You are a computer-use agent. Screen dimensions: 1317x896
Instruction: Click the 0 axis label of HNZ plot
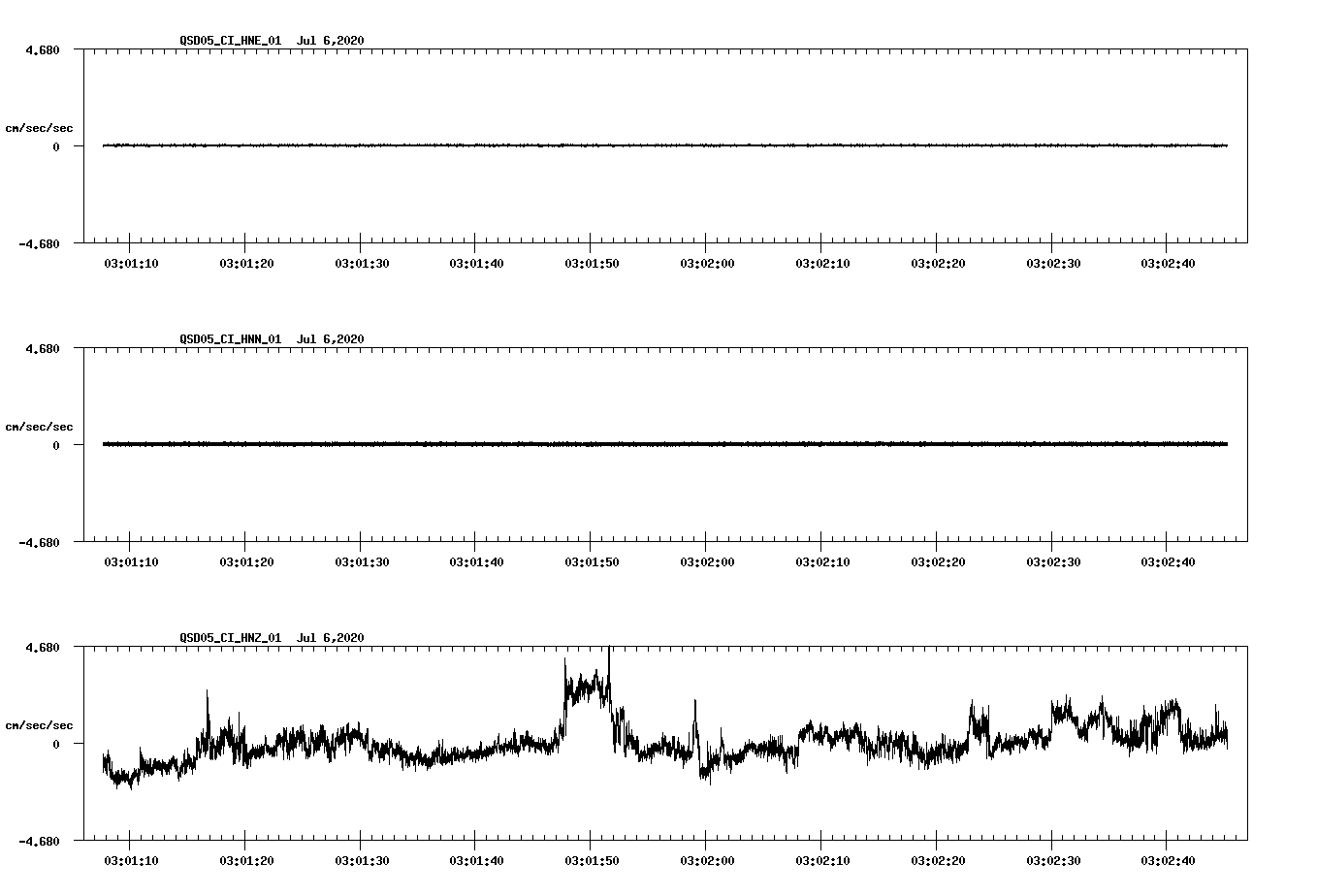(56, 744)
